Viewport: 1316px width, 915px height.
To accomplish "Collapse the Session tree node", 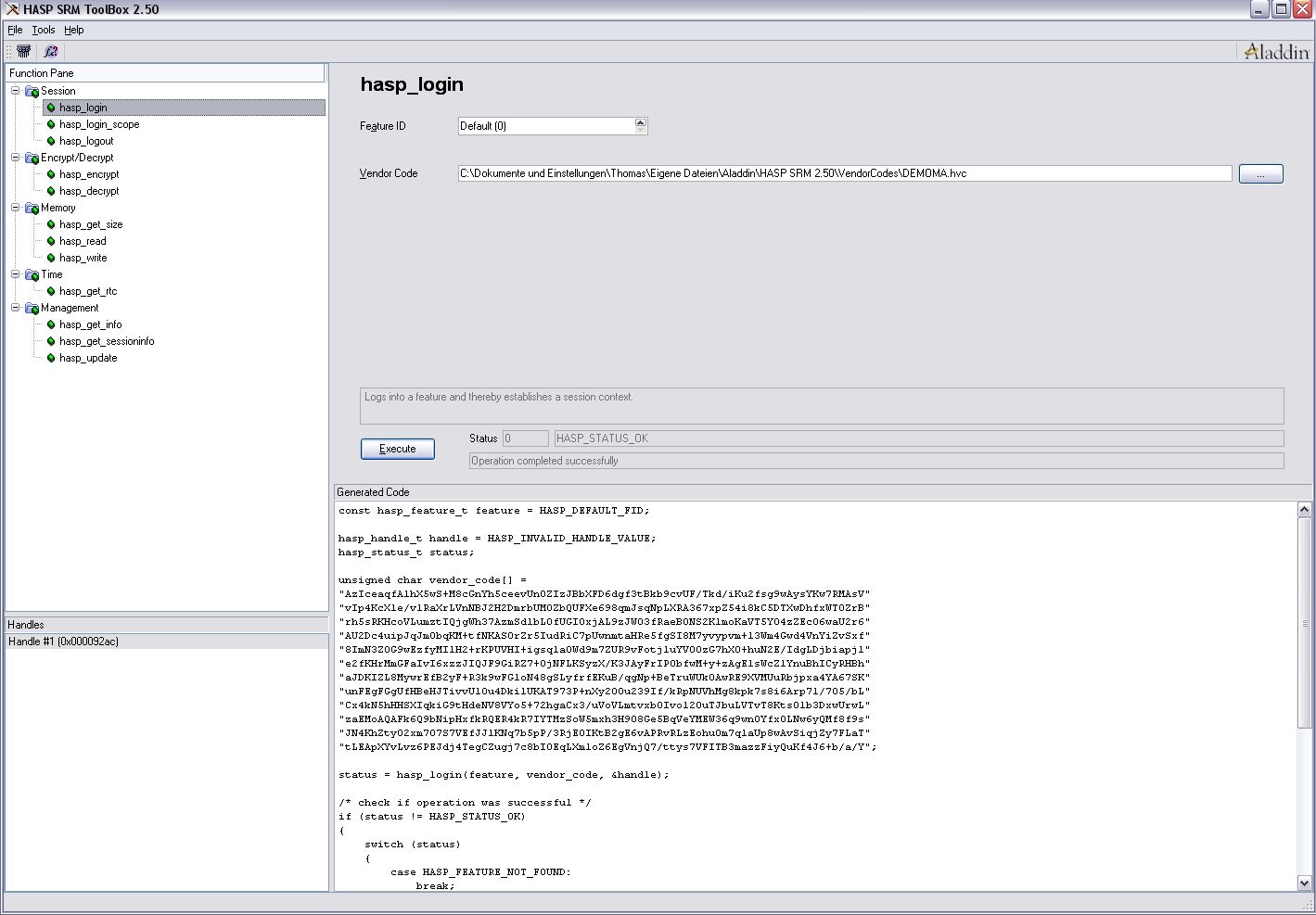I will (x=15, y=91).
